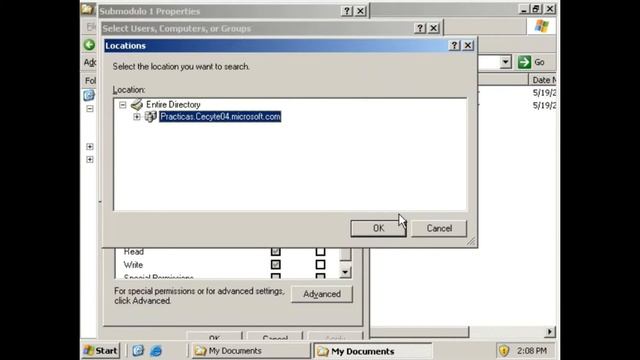The image size is (640, 360).
Task: Open the Advanced permissions settings
Action: [x=322, y=294]
